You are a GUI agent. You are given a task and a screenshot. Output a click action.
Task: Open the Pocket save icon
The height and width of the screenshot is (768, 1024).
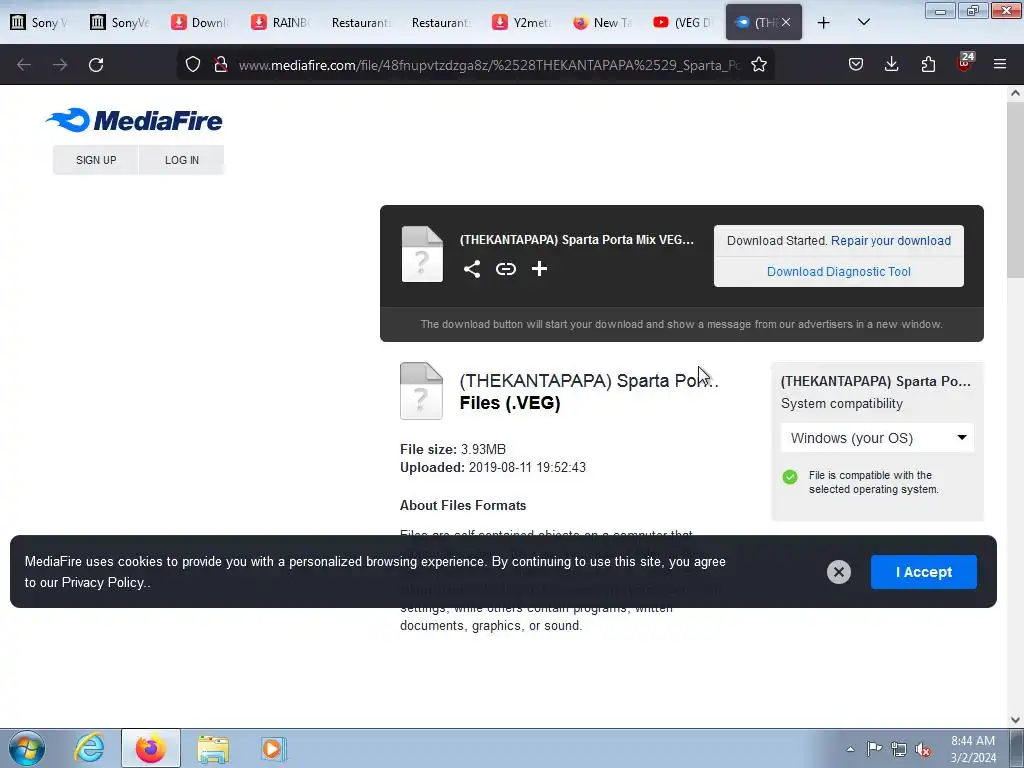[x=856, y=65]
